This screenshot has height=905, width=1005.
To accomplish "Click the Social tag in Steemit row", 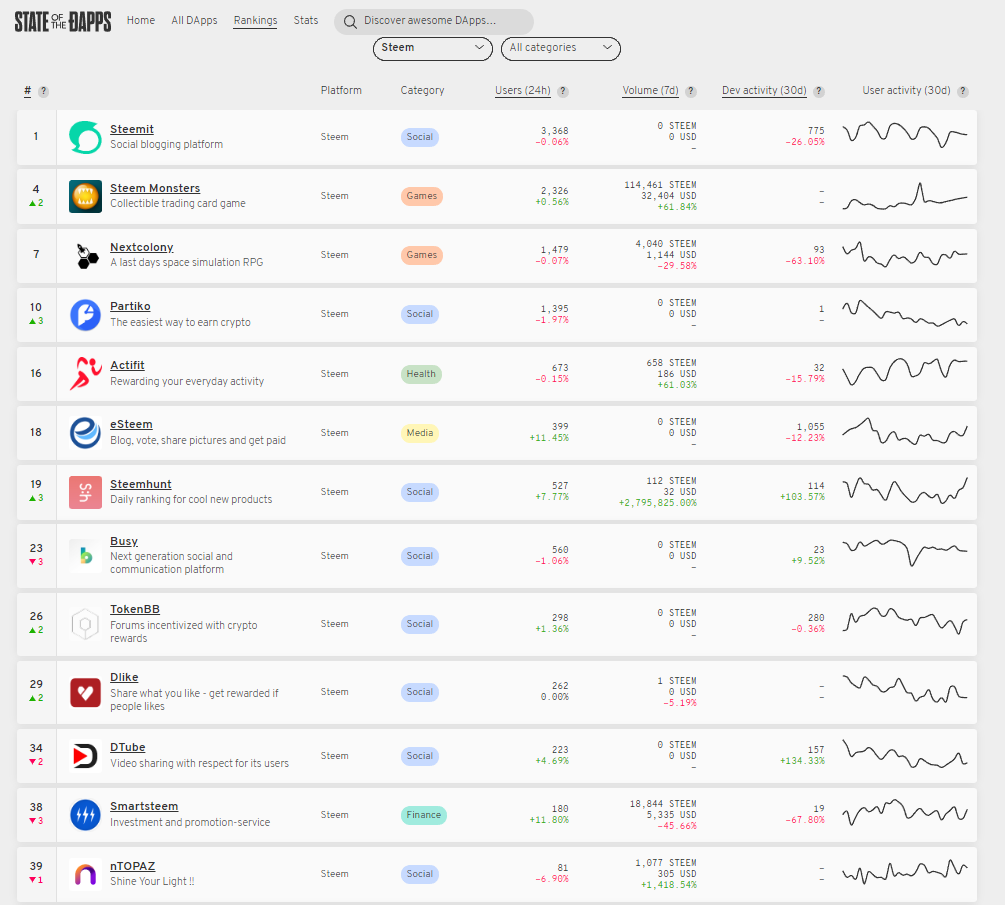I will point(420,137).
